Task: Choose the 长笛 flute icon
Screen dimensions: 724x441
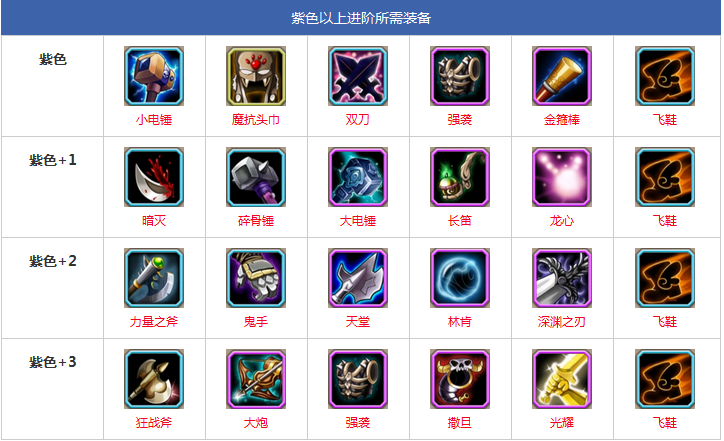Action: [460, 177]
